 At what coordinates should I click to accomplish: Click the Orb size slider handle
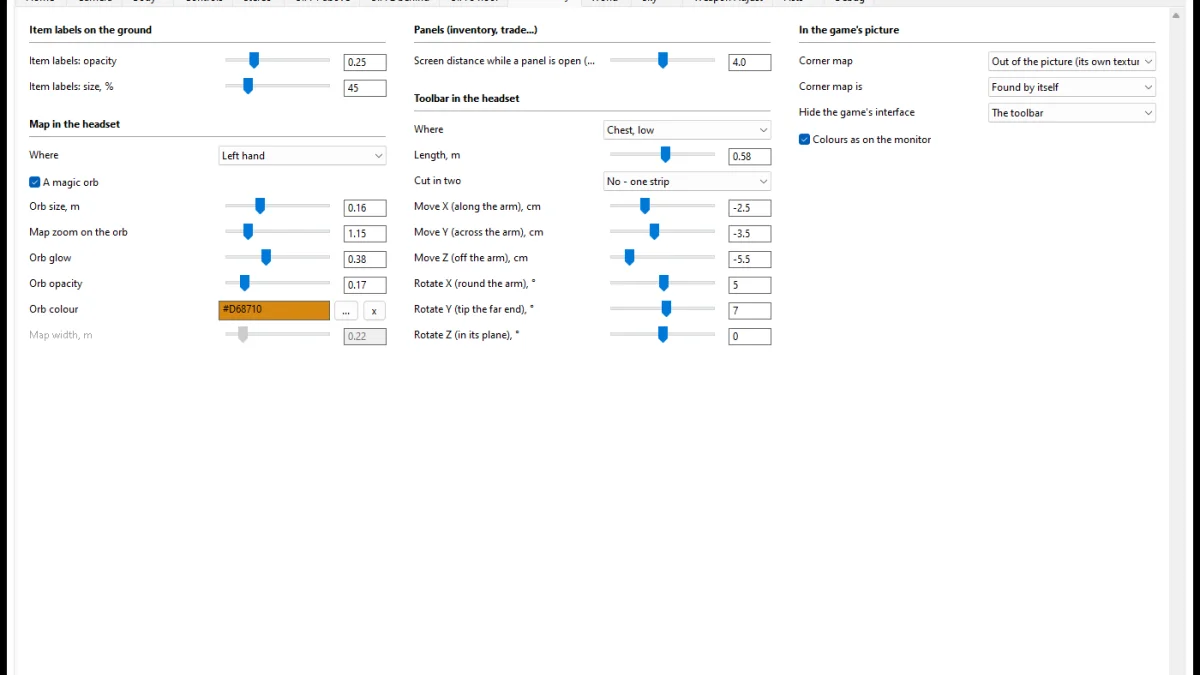pos(260,206)
